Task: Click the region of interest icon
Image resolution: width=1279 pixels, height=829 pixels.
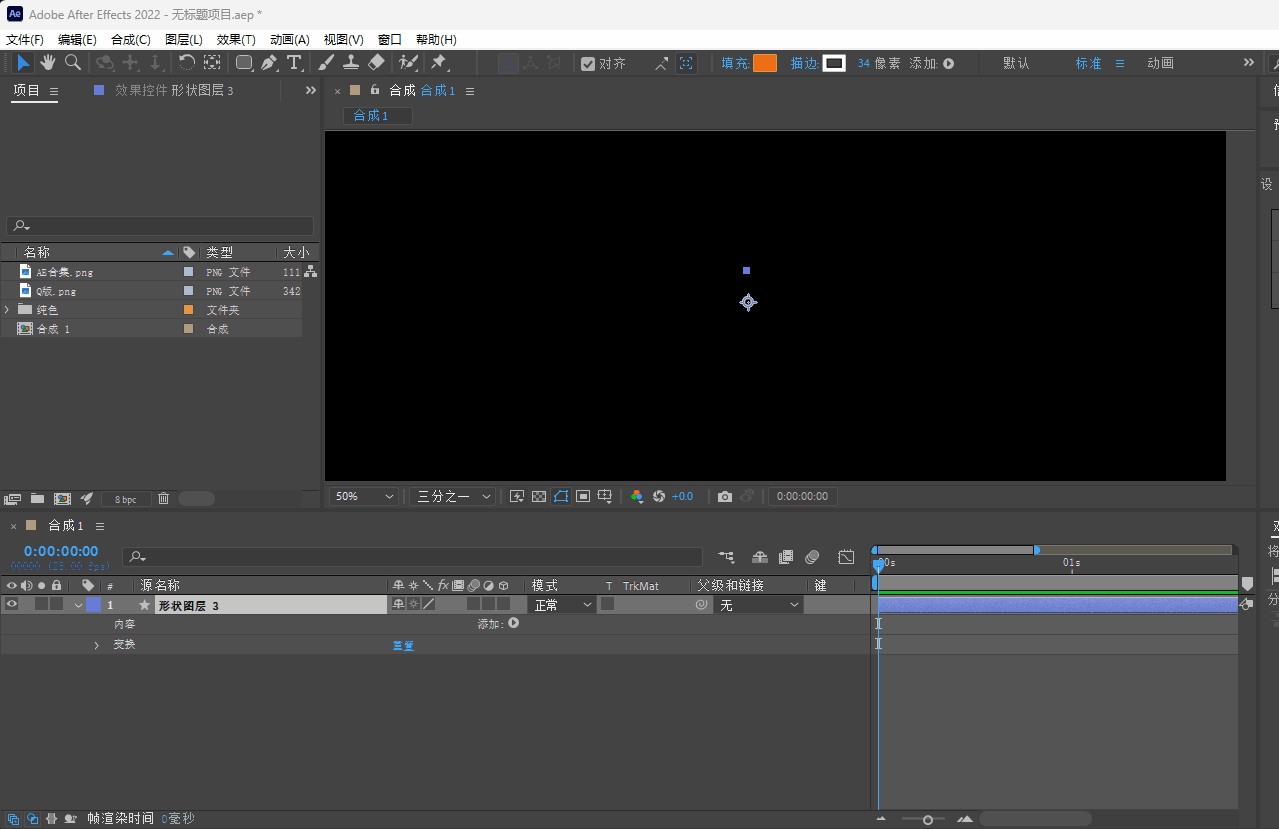Action: pyautogui.click(x=583, y=497)
